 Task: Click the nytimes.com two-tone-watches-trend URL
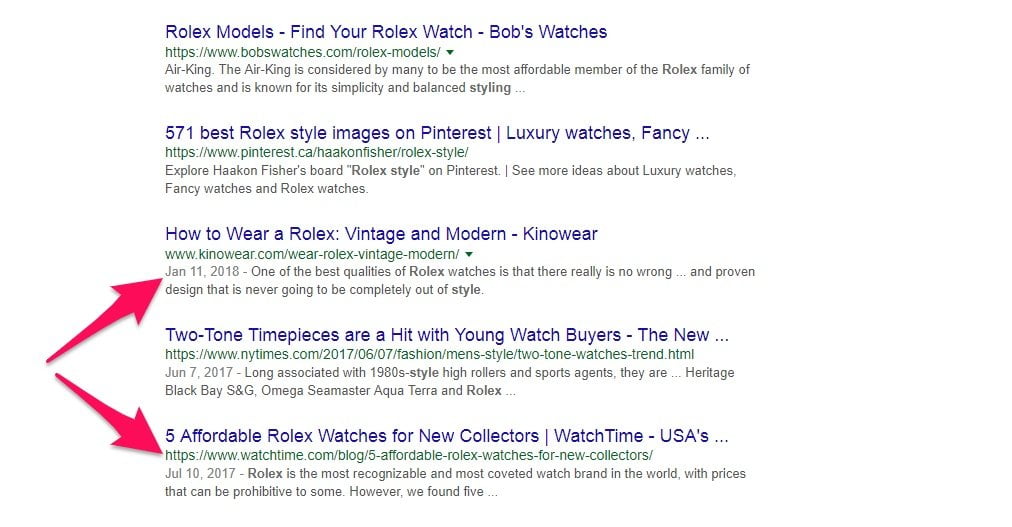(x=430, y=355)
